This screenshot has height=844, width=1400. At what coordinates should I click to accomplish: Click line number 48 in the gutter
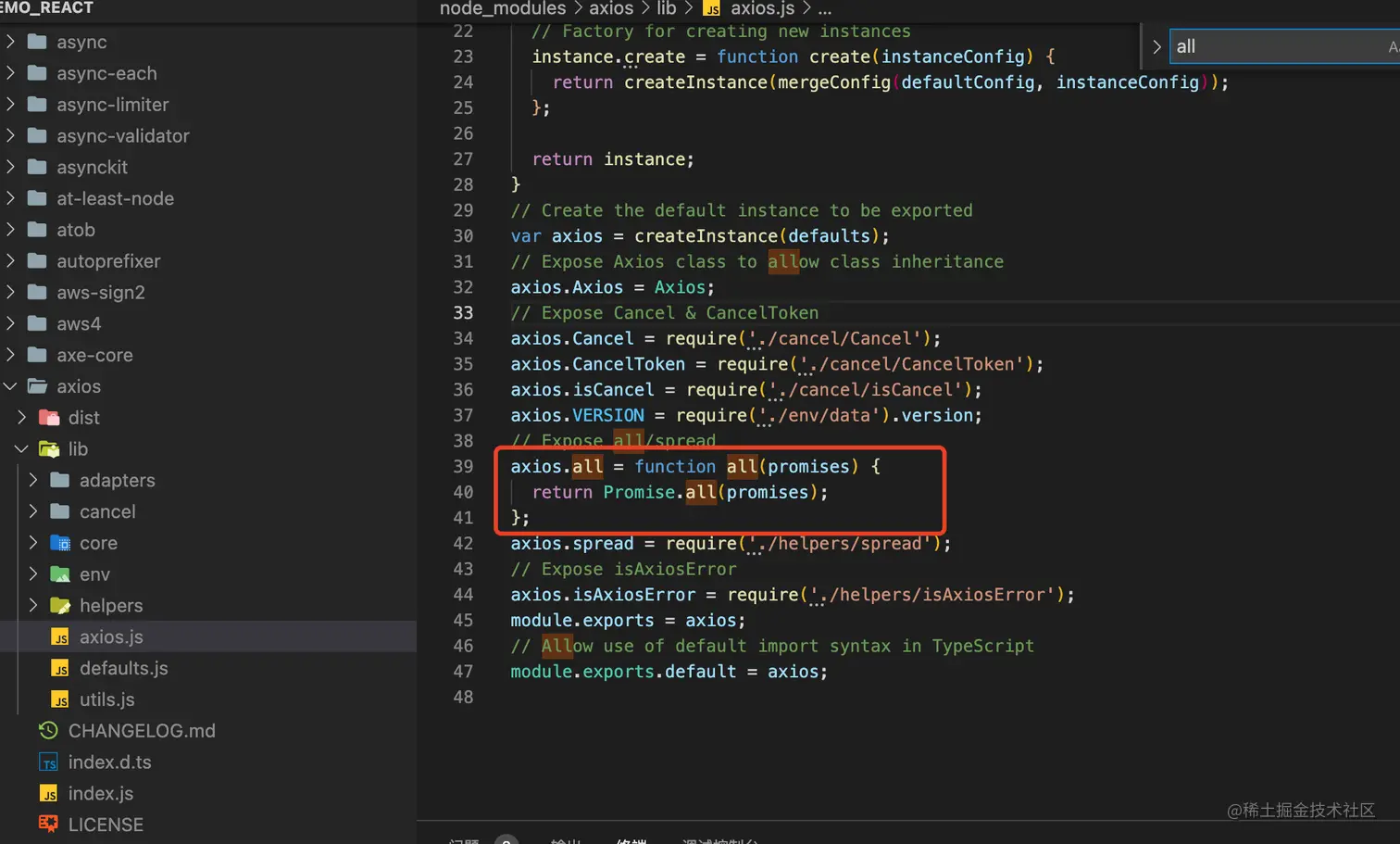[463, 697]
